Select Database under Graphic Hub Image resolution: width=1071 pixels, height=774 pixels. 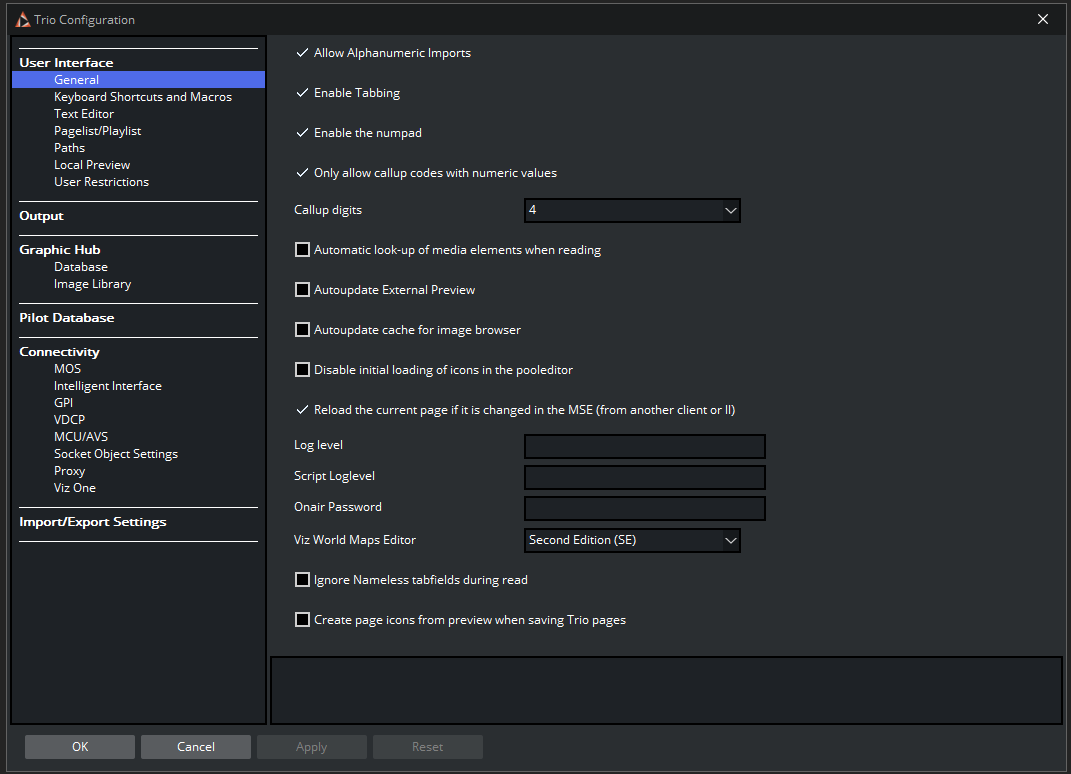click(80, 267)
